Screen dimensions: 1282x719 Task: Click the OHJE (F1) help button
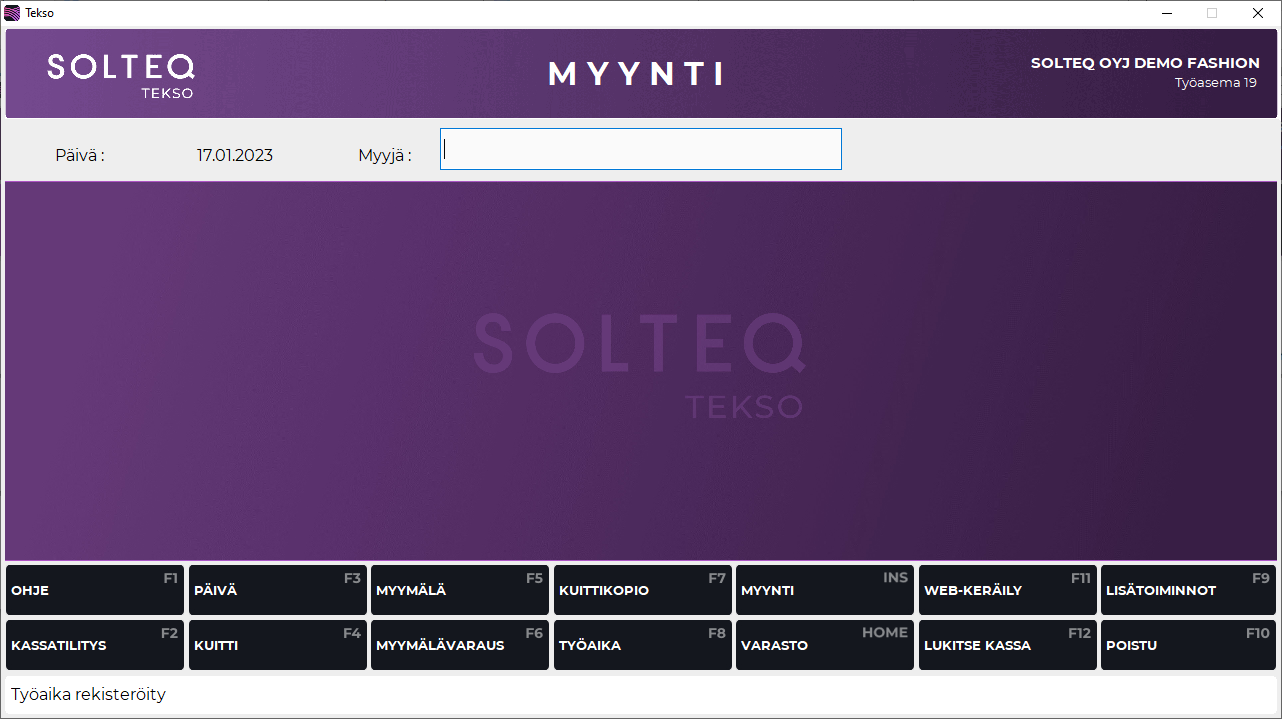point(95,590)
